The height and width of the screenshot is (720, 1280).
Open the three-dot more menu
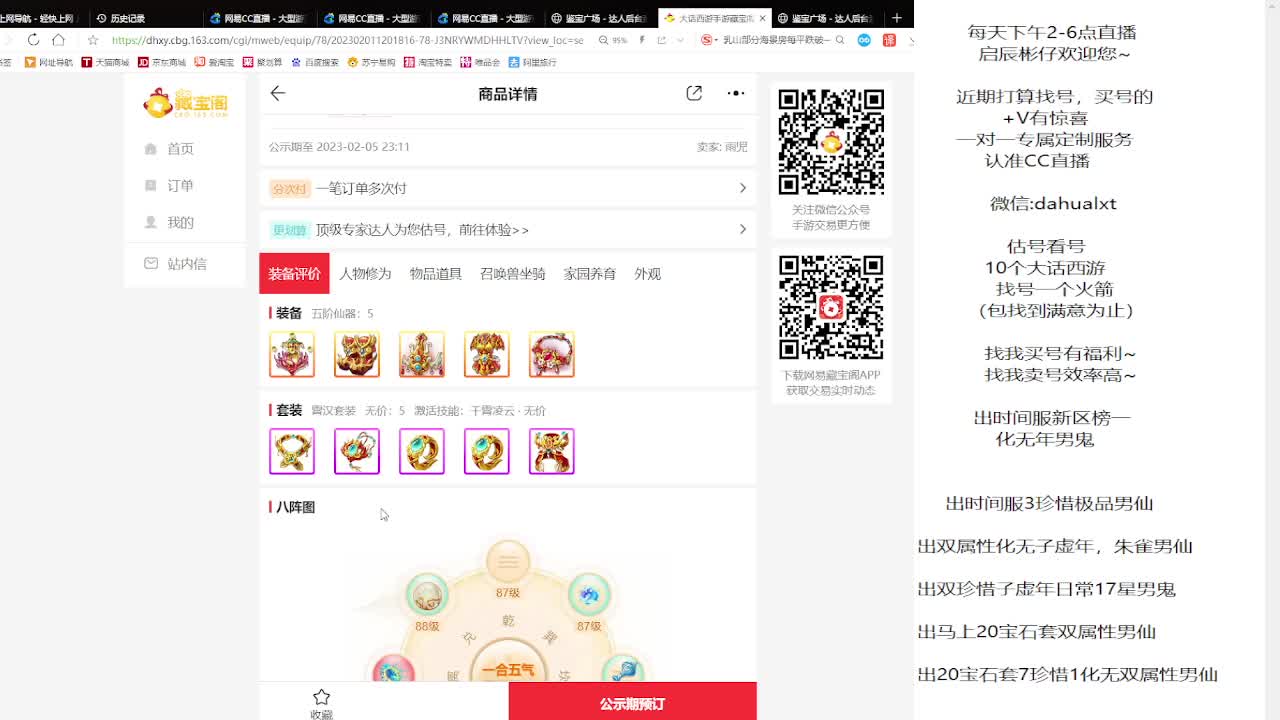coord(736,93)
